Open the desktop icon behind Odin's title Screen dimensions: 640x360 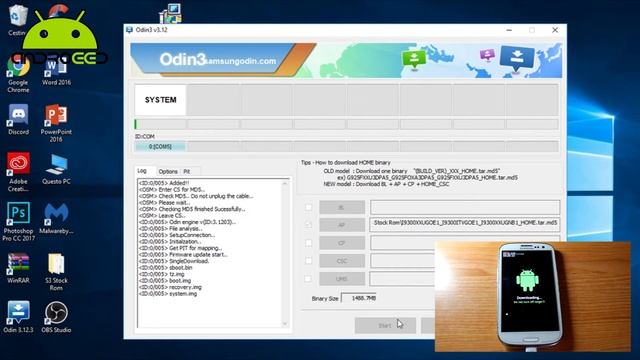(x=170, y=13)
